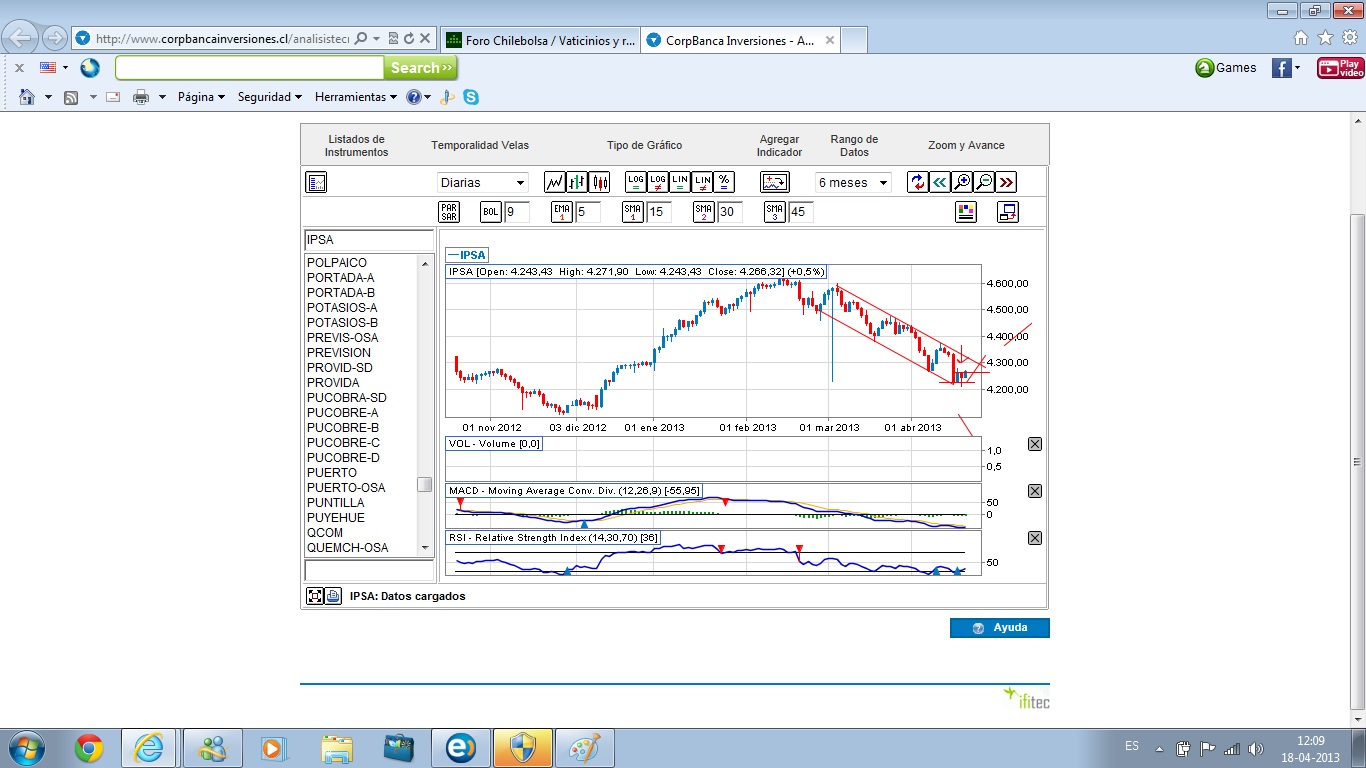The height and width of the screenshot is (768, 1366).
Task: Open the instrument list icon
Action: click(316, 182)
